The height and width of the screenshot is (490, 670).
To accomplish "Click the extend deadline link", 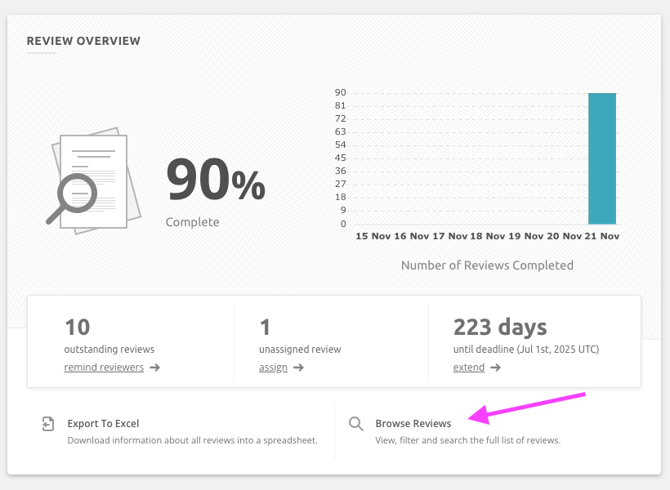I will pyautogui.click(x=468, y=368).
